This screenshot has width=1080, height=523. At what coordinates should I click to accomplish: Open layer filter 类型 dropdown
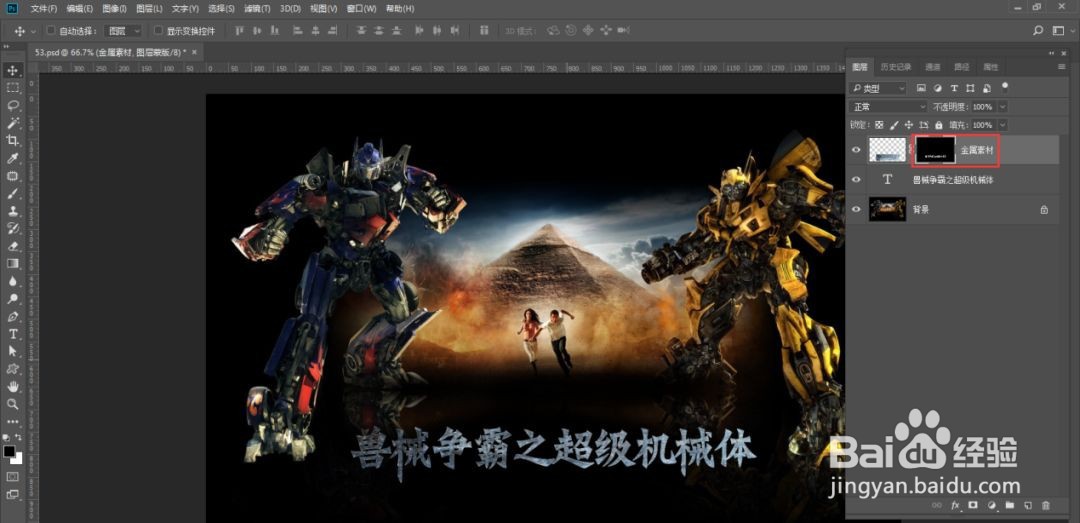(878, 89)
